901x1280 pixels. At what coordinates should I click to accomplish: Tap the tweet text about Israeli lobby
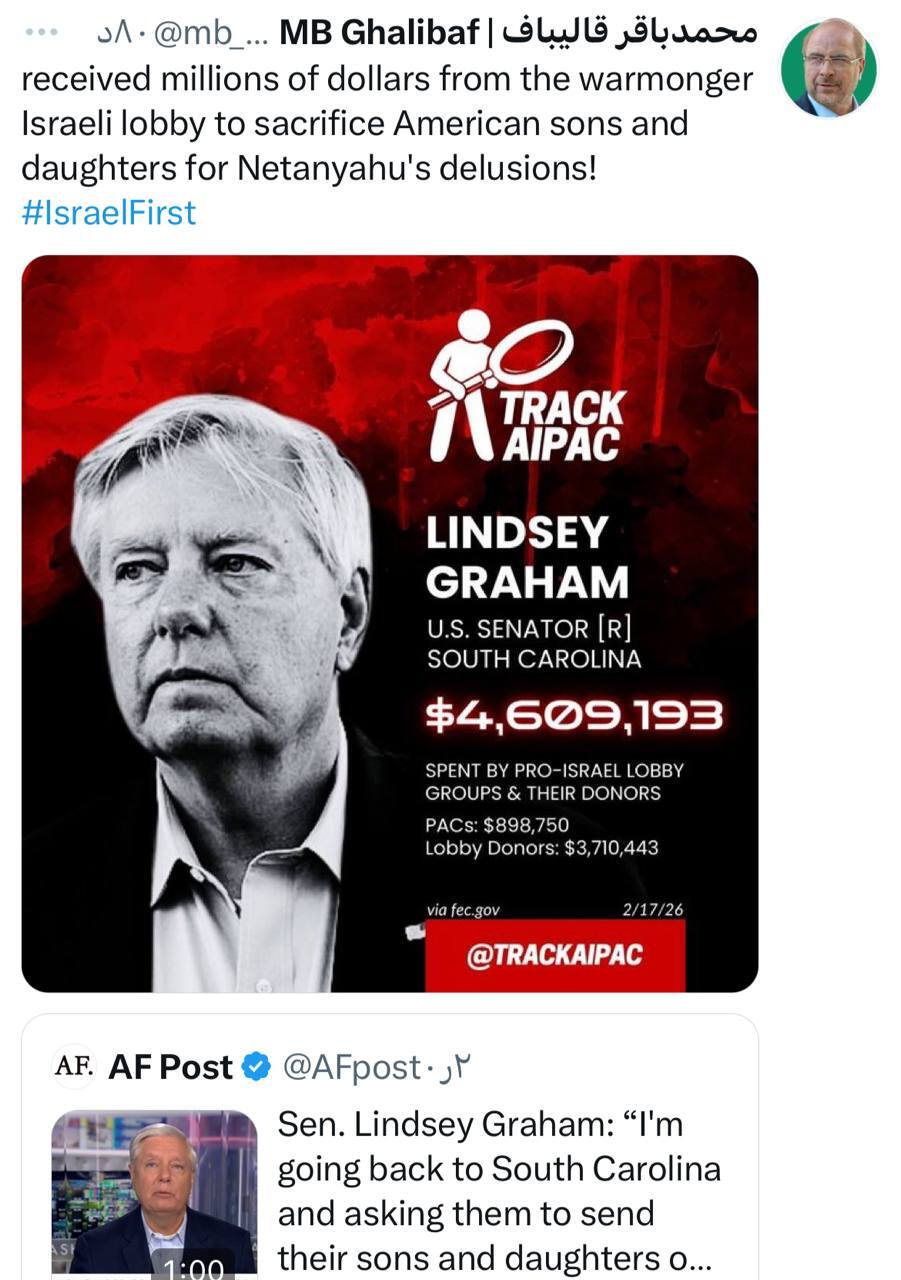pyautogui.click(x=386, y=122)
